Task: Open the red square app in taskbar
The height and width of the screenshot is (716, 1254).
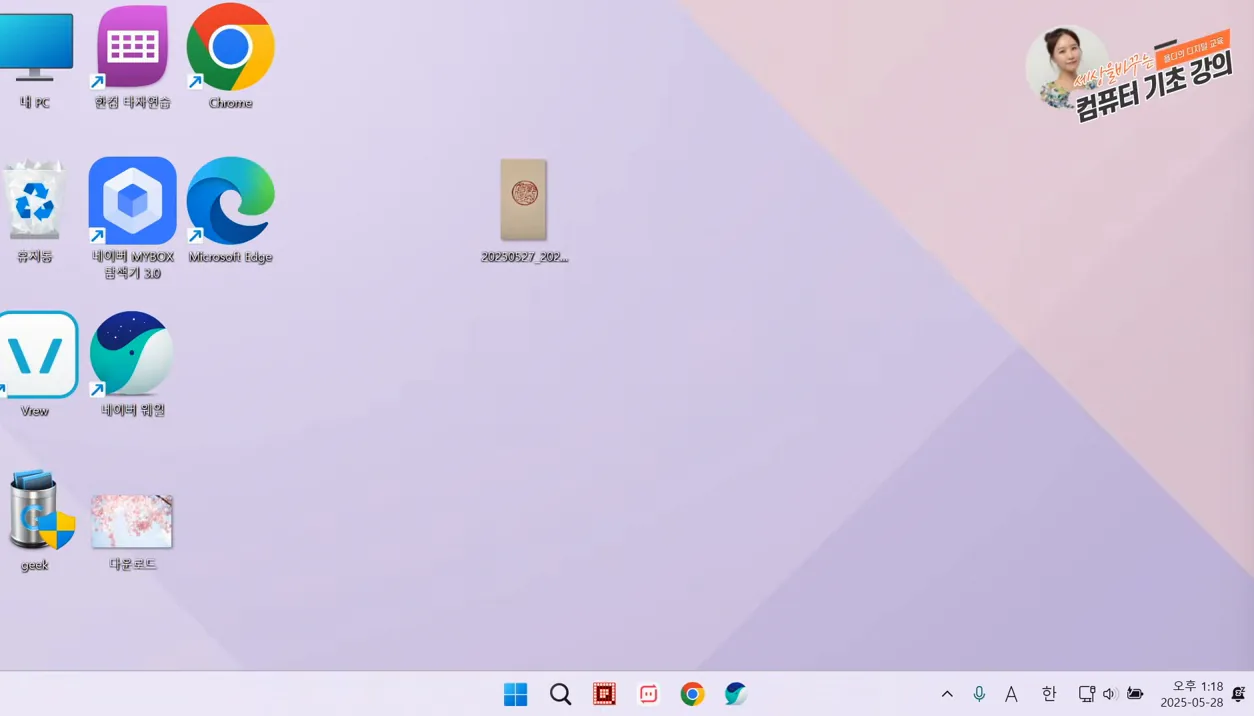Action: click(604, 694)
